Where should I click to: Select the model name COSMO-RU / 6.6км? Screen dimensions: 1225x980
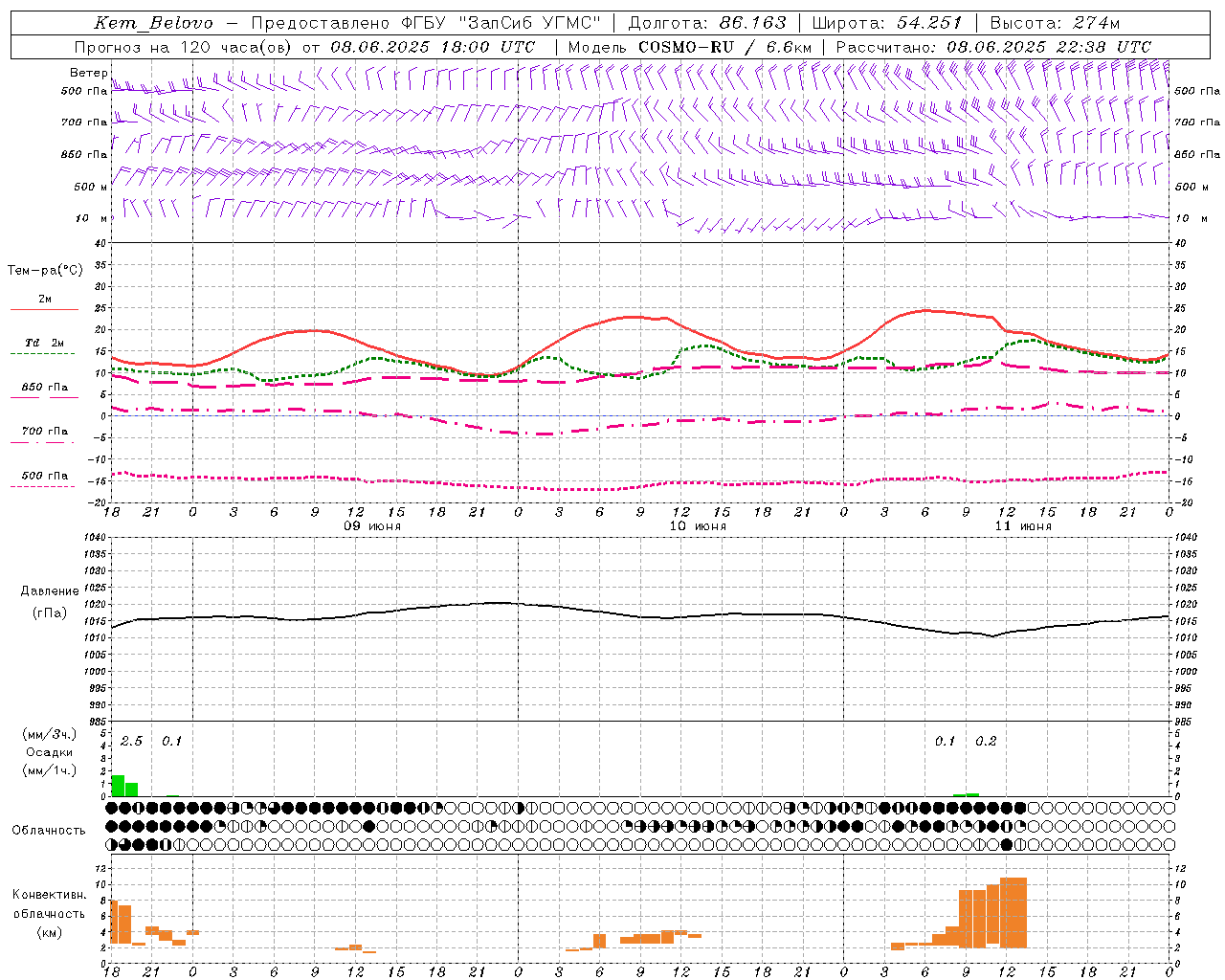pyautogui.click(x=724, y=47)
